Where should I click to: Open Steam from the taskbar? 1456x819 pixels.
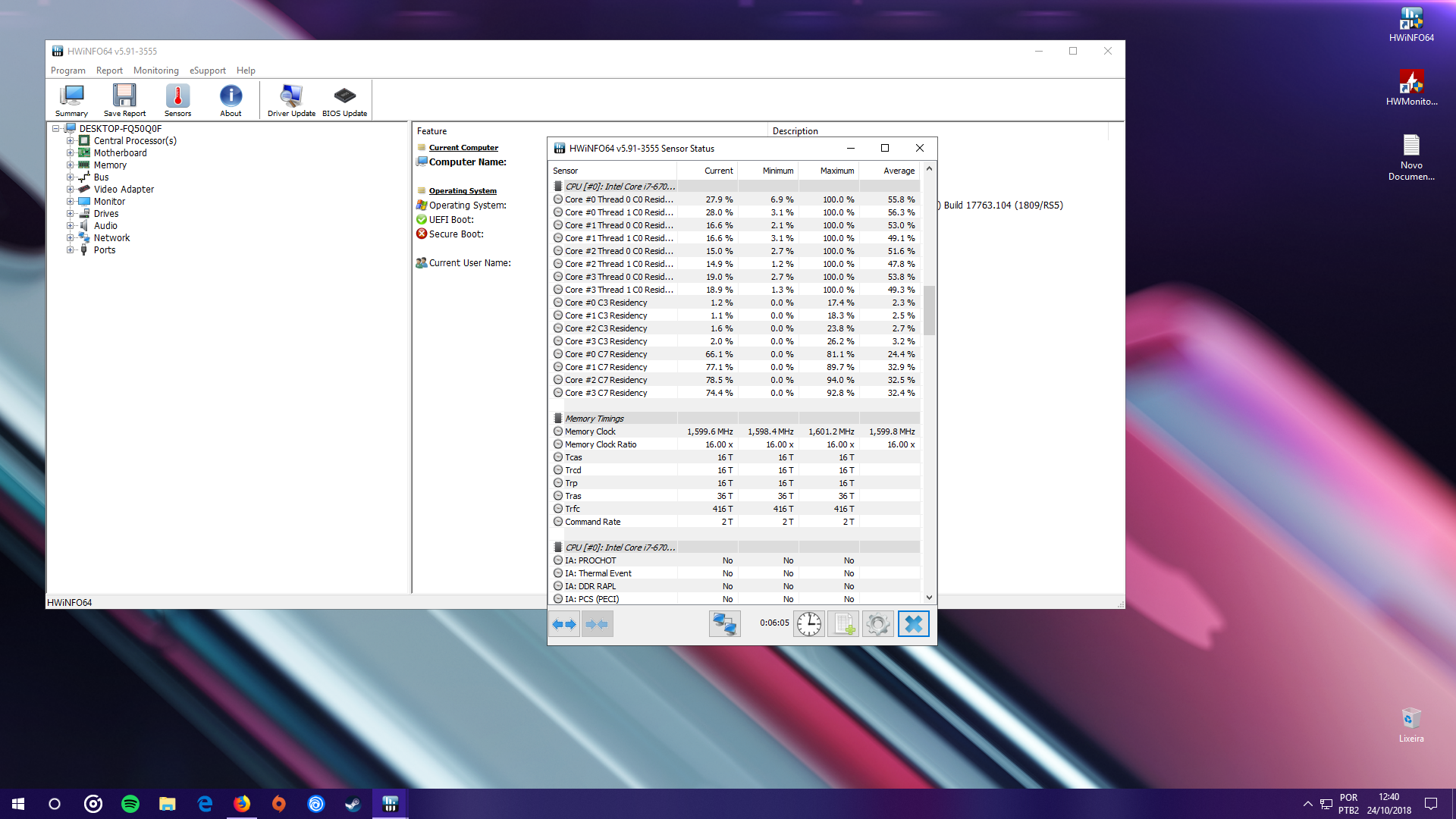coord(353,804)
